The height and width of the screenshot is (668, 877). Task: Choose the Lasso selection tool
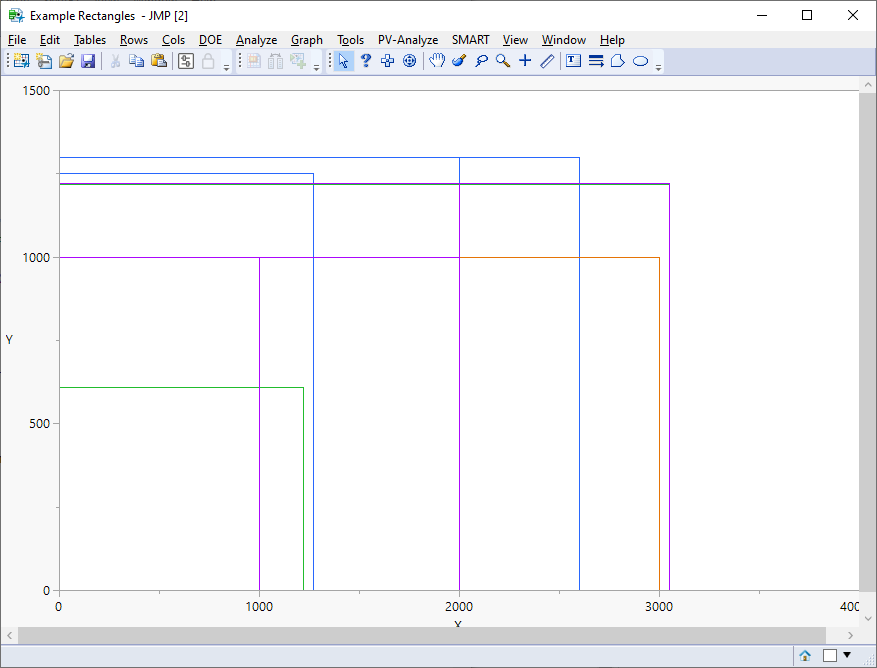(x=481, y=60)
